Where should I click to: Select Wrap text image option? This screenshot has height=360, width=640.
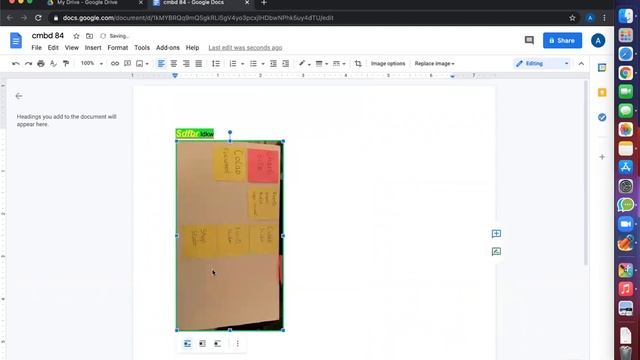[202, 344]
